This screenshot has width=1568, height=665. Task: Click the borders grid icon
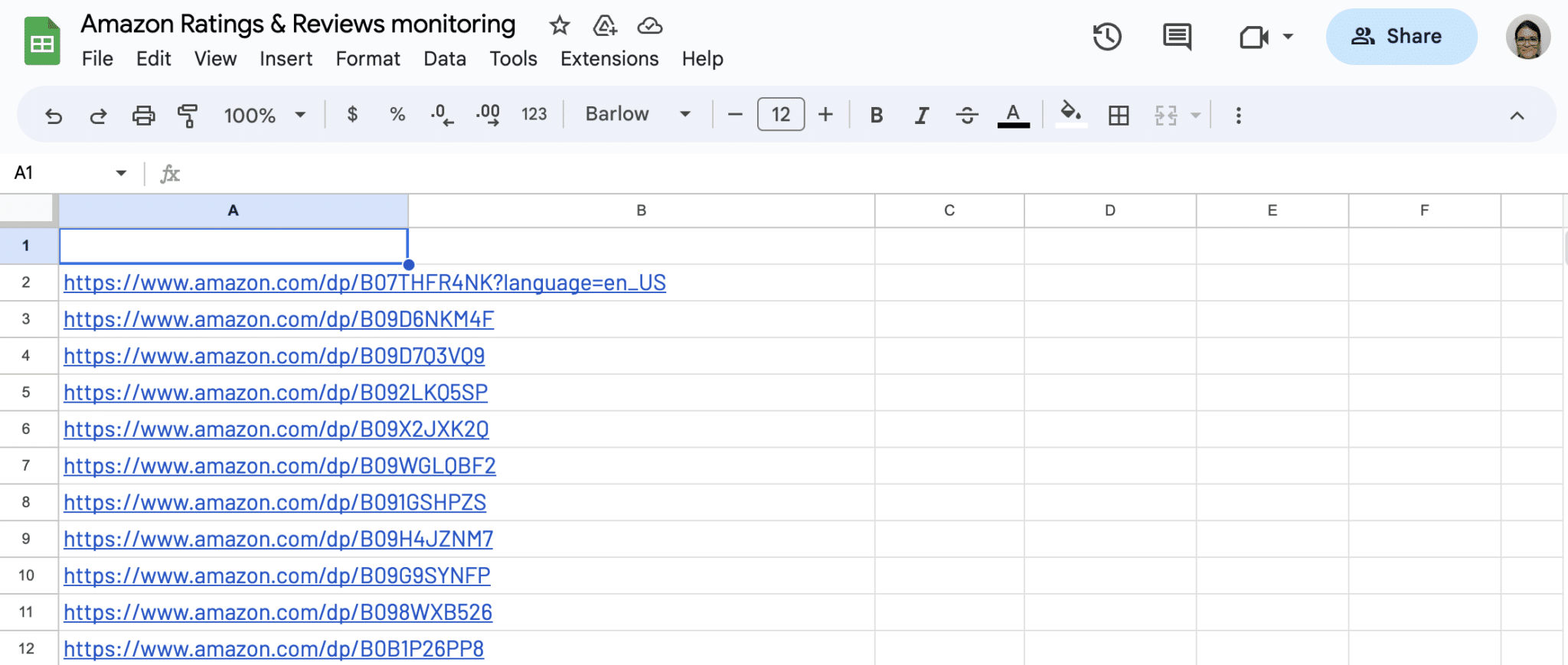pyautogui.click(x=1119, y=116)
